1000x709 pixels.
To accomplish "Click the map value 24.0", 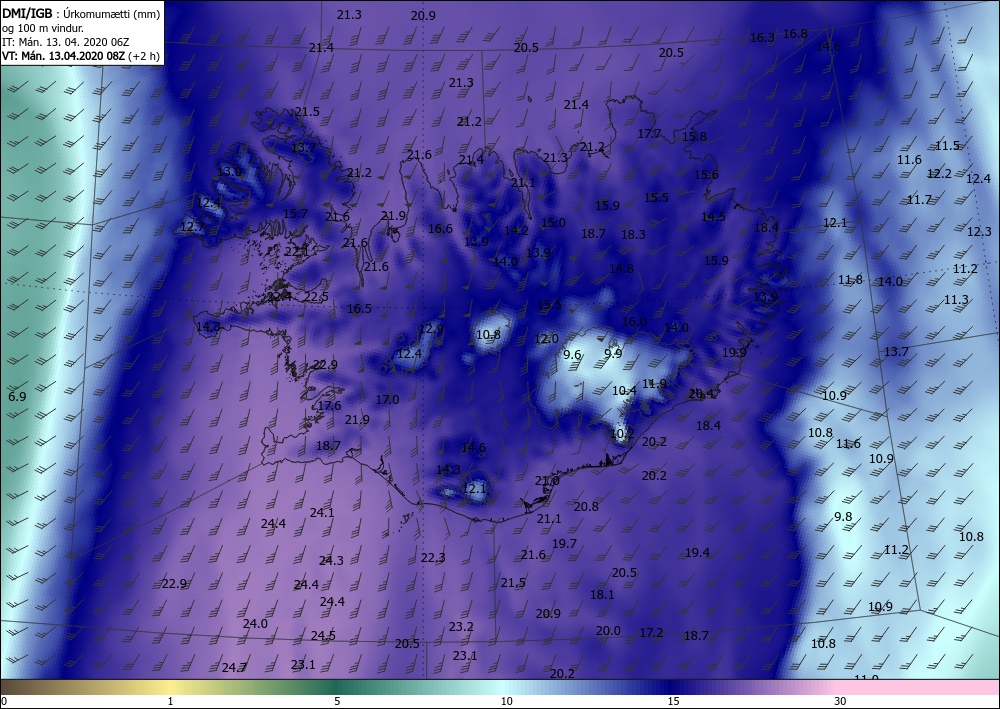I will (x=255, y=624).
